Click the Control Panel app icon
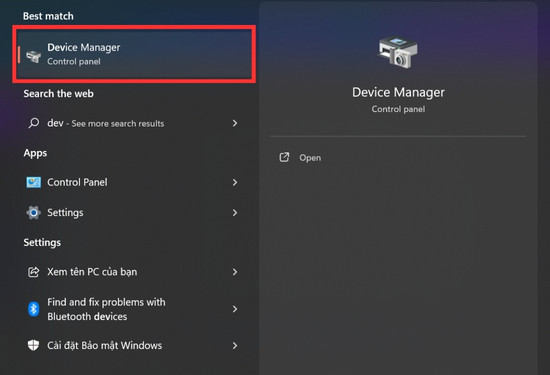The width and height of the screenshot is (550, 375). 34,182
